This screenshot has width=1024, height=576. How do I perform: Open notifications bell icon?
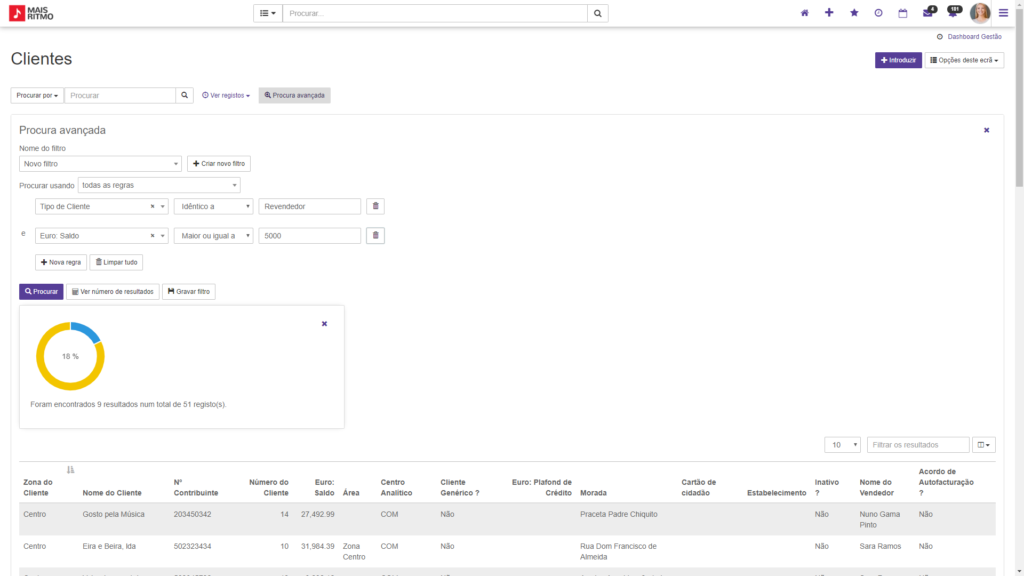pyautogui.click(x=953, y=13)
